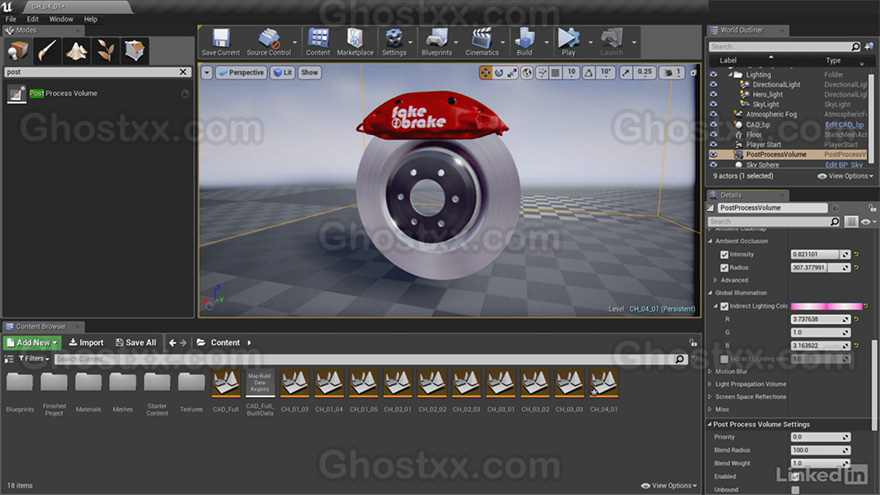Click the Show button in viewport
Screen dimensions: 880x495
(309, 72)
